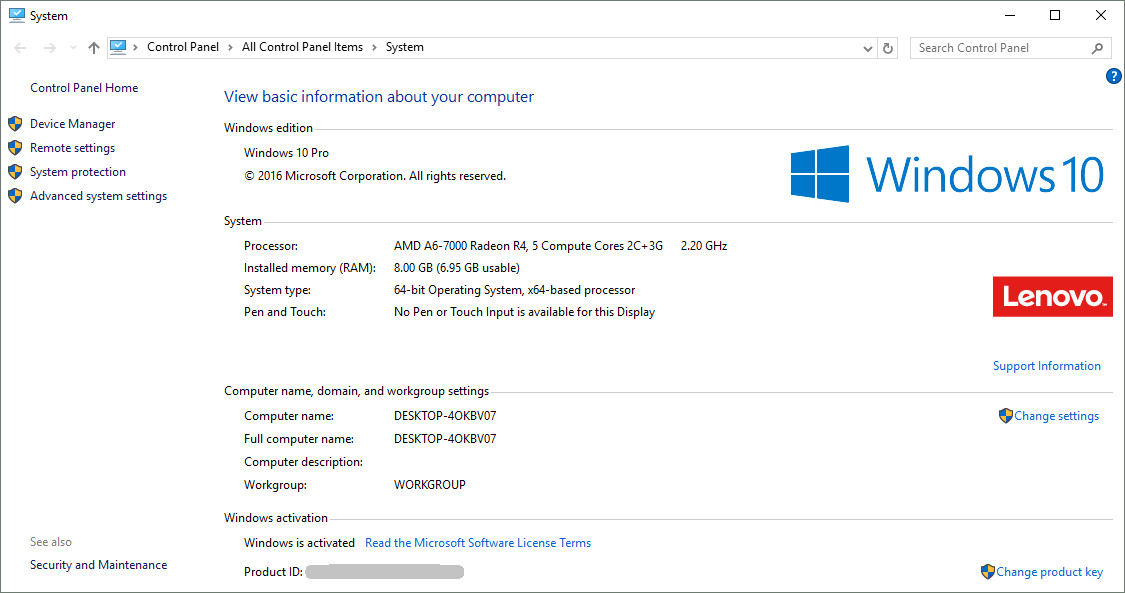The width and height of the screenshot is (1125, 593).
Task: Open Control Panel Home
Action: pos(84,87)
